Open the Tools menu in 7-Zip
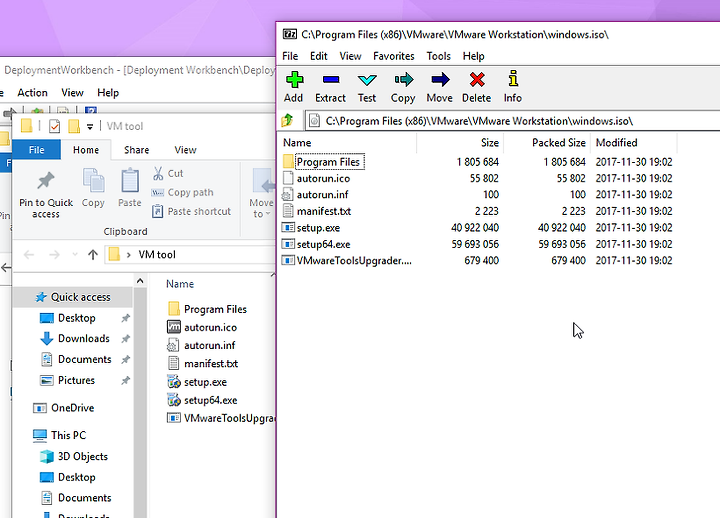This screenshot has width=720, height=518. tap(439, 56)
